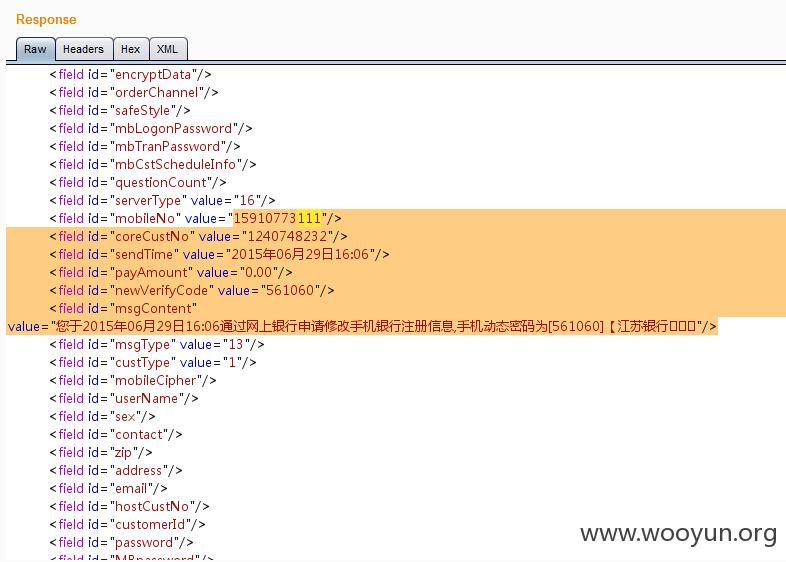Screen dimensions: 786x562
Task: Click the sex field line
Action: click(x=102, y=417)
